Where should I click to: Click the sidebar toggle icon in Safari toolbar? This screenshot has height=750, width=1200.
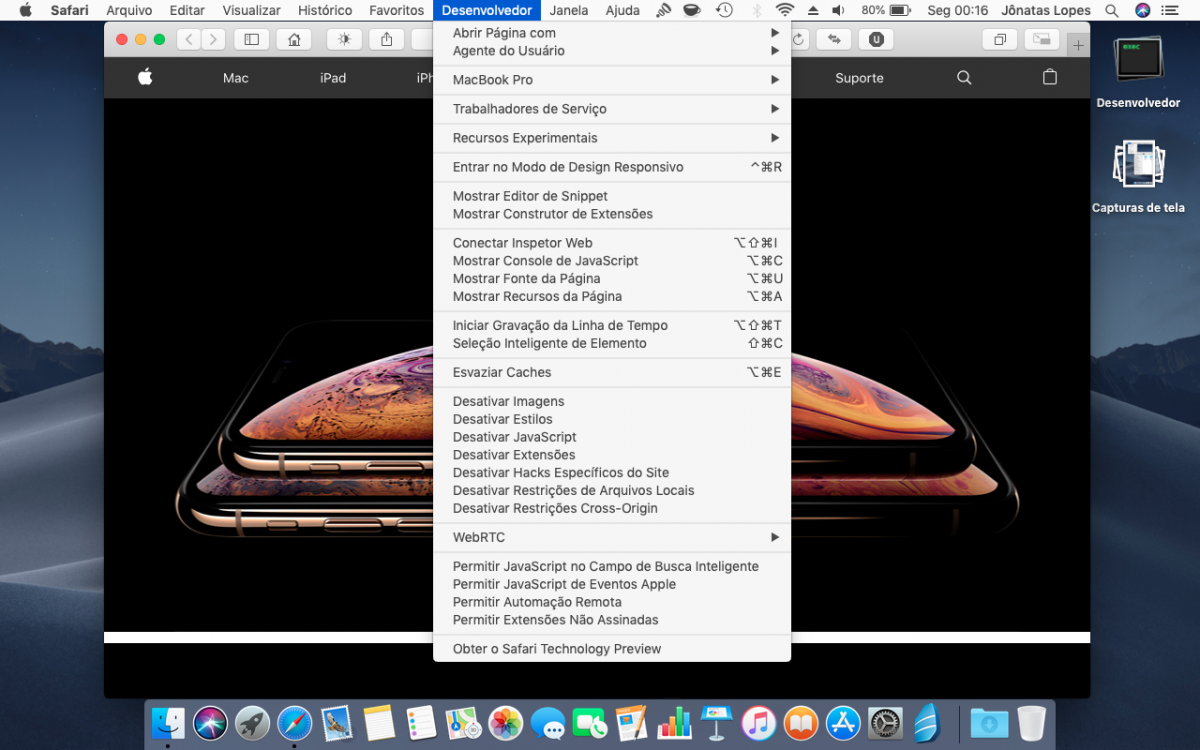(251, 40)
